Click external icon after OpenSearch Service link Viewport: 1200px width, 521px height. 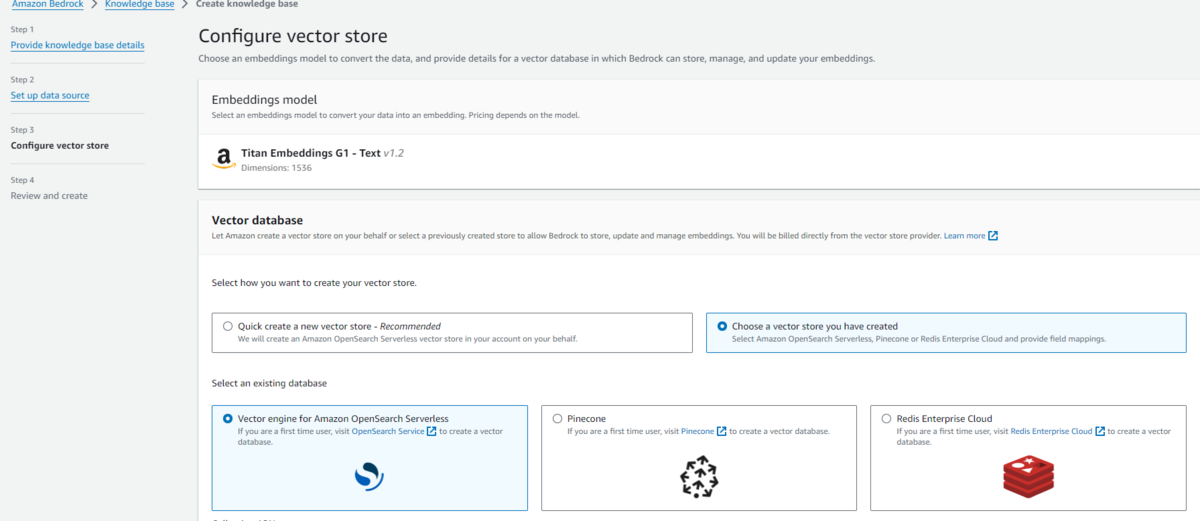point(431,431)
